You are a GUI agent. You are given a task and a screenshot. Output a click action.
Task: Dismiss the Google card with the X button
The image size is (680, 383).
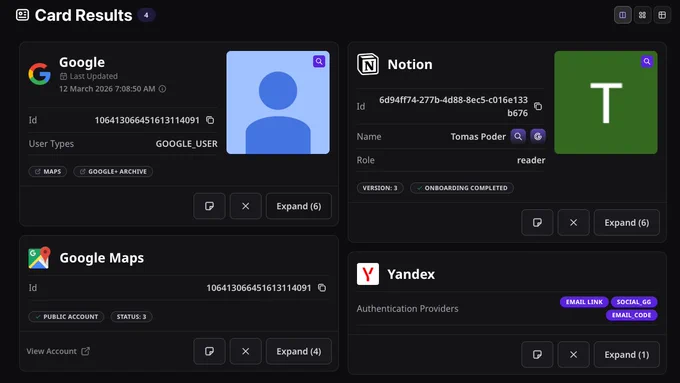pyautogui.click(x=245, y=206)
